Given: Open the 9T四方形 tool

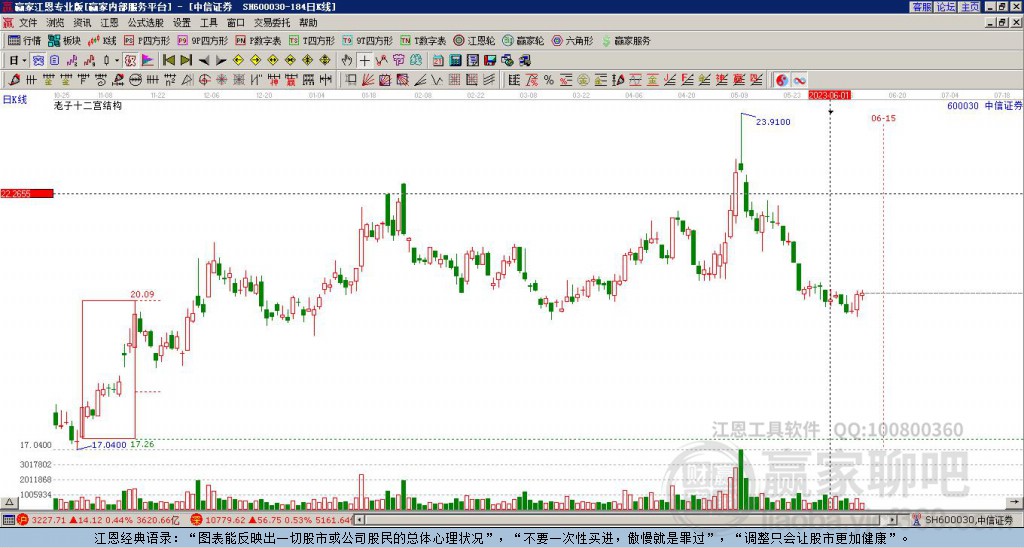Looking at the screenshot, I should pyautogui.click(x=367, y=40).
